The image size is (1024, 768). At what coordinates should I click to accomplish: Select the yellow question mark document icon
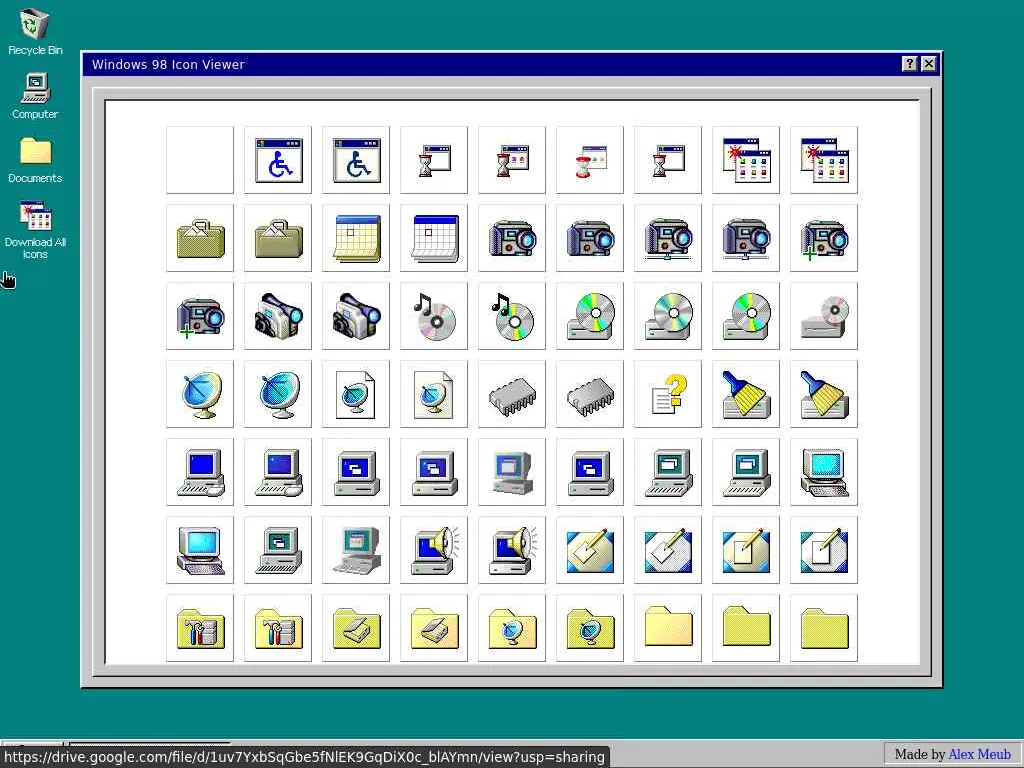click(x=668, y=394)
